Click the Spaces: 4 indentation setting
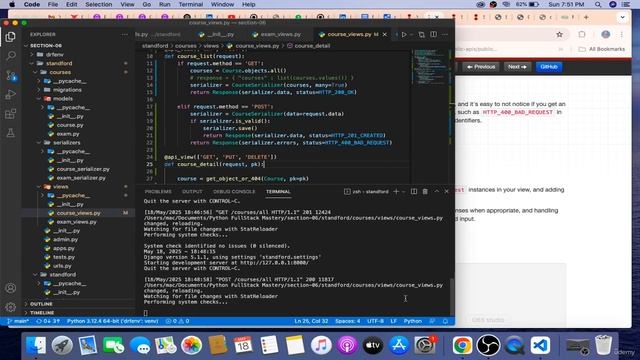Viewport: 640px width, 360px height. pos(347,321)
